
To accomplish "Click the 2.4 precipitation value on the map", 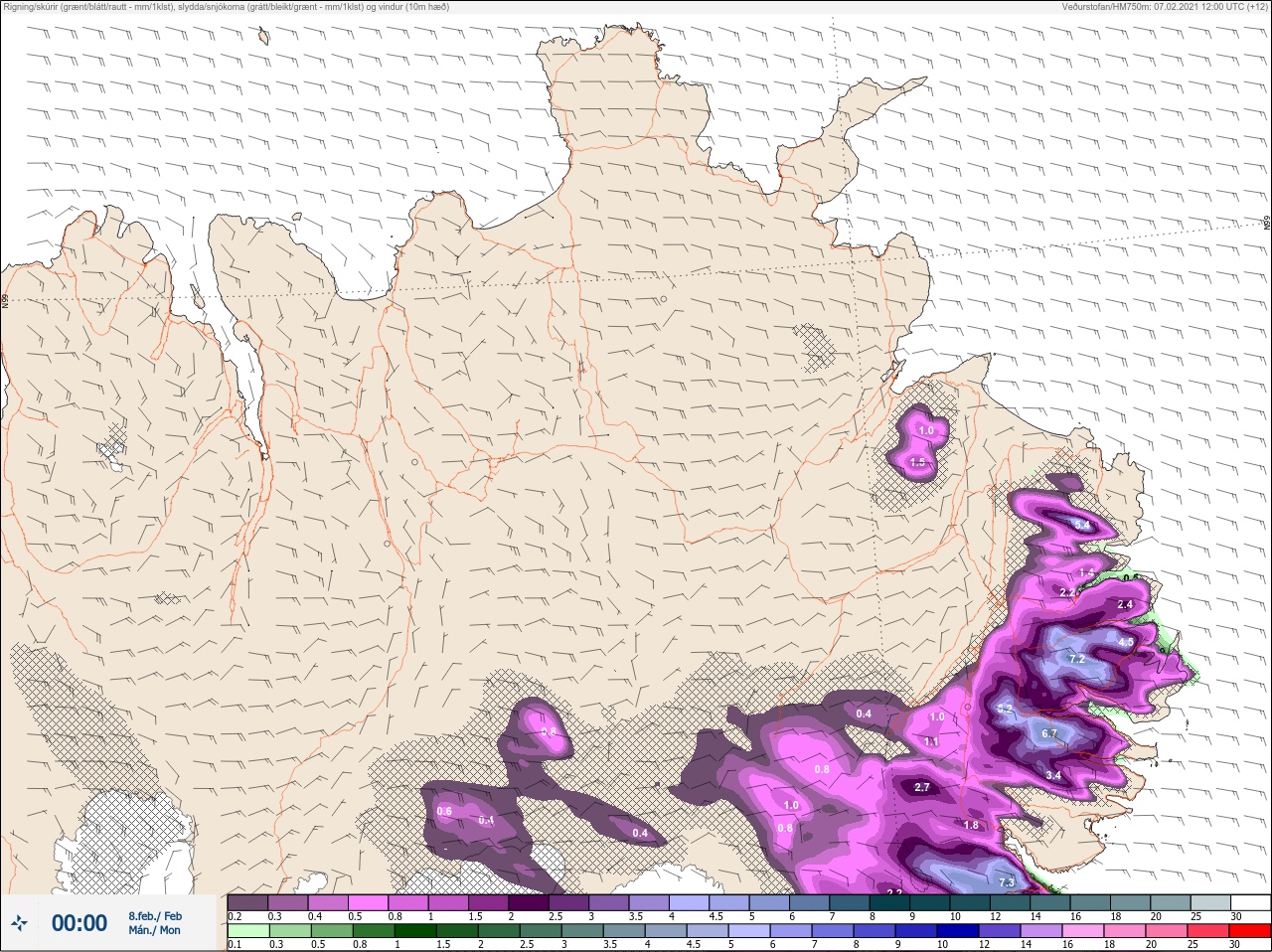I will click(1125, 604).
